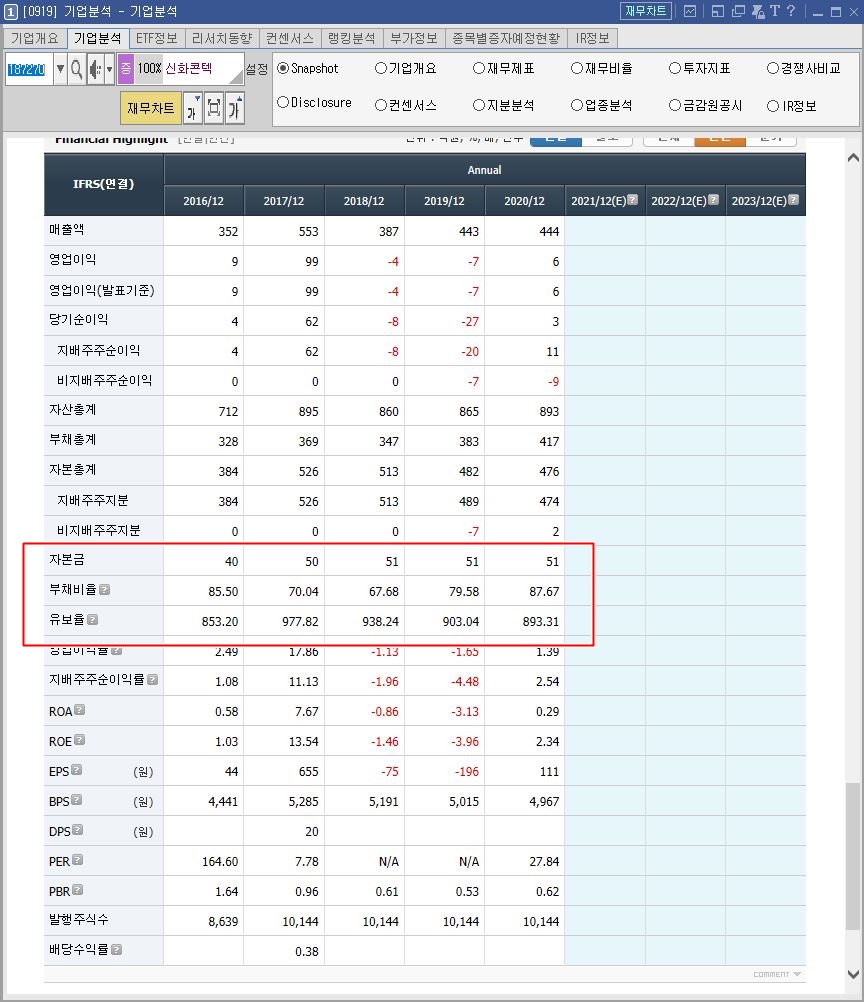The width and height of the screenshot is (864, 1002).
Task: Click the help icon next to 부채비율
Action: click(x=105, y=589)
